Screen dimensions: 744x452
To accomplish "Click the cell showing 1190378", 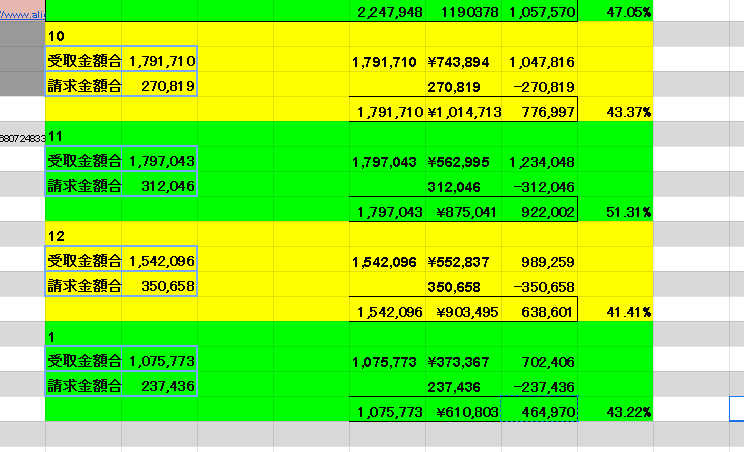I will [x=463, y=11].
